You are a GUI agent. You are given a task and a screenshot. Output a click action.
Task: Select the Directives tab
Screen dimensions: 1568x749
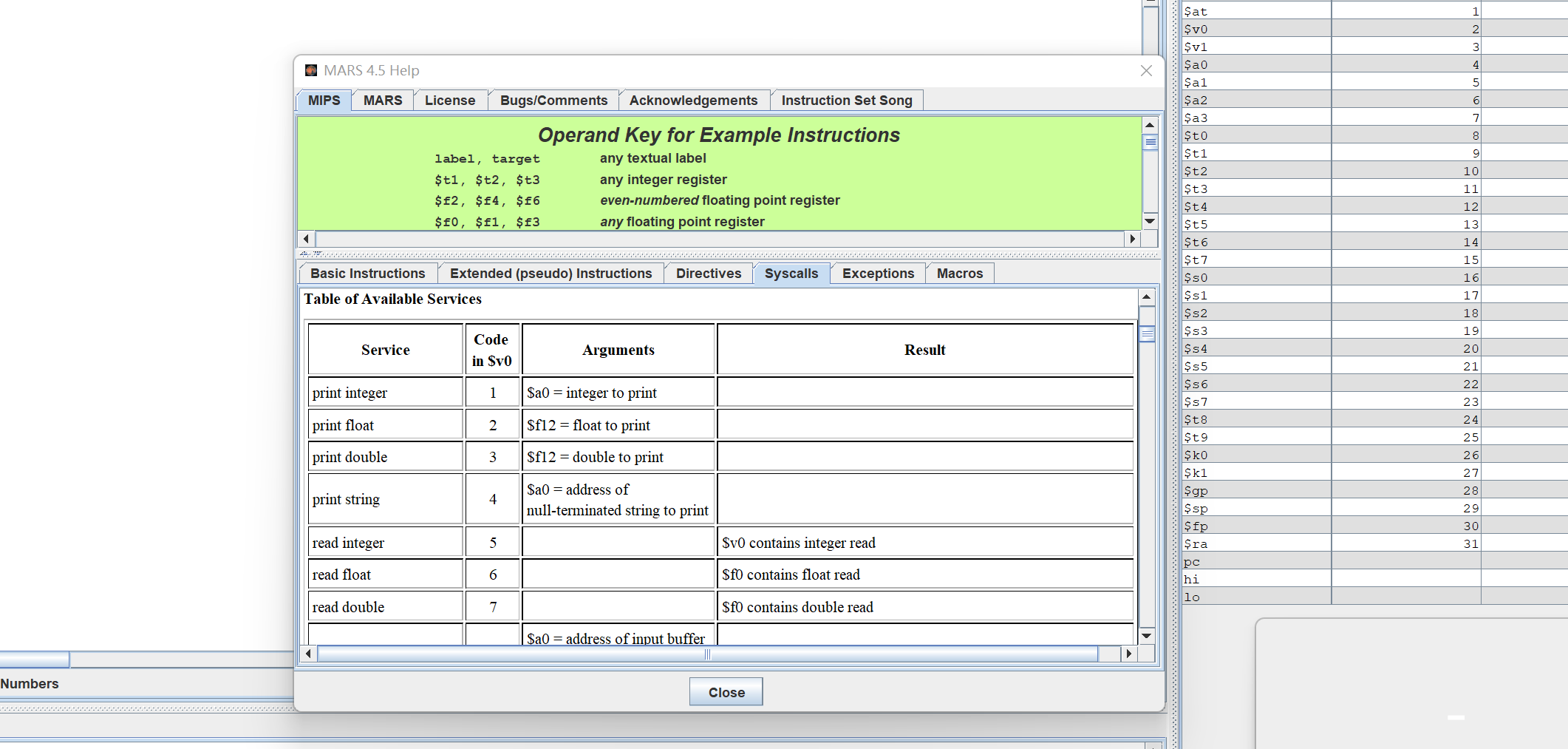[709, 274]
